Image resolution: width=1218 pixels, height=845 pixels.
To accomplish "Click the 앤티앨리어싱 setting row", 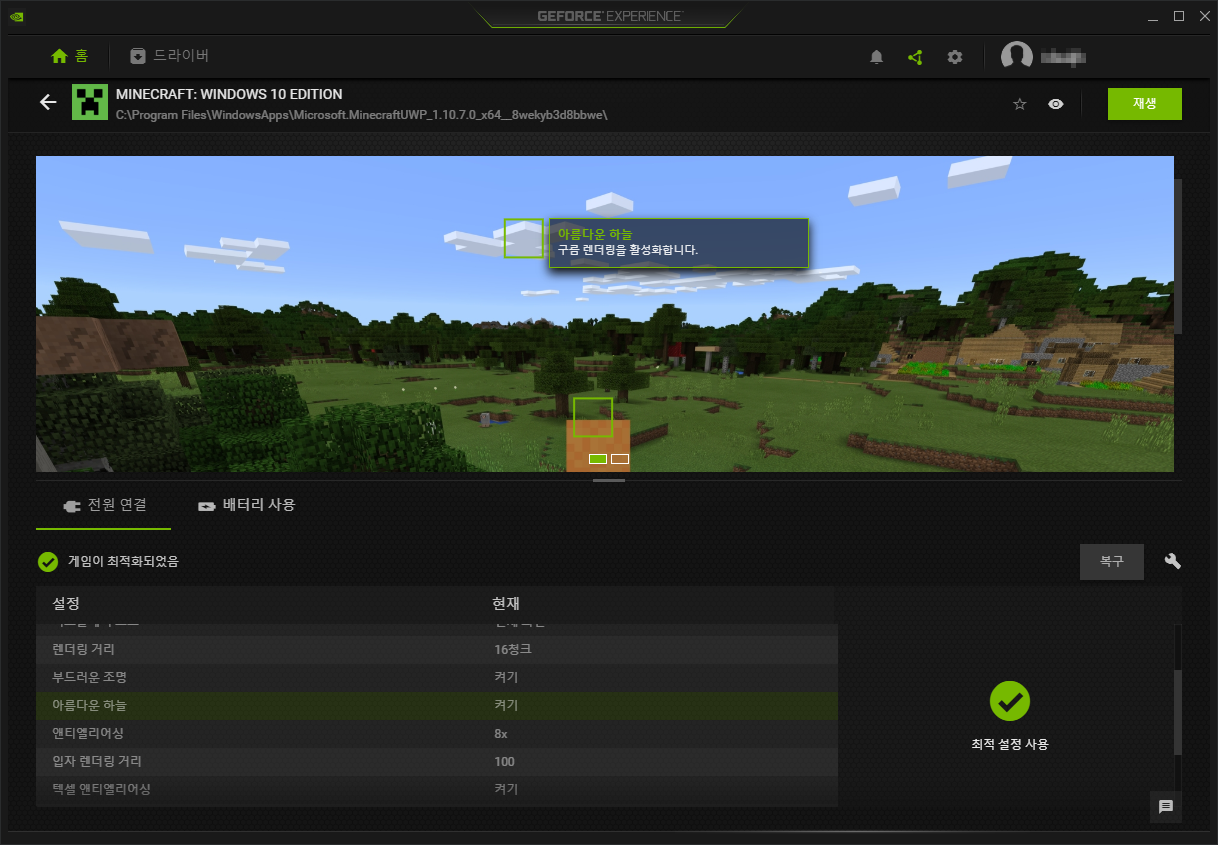I will click(x=436, y=733).
